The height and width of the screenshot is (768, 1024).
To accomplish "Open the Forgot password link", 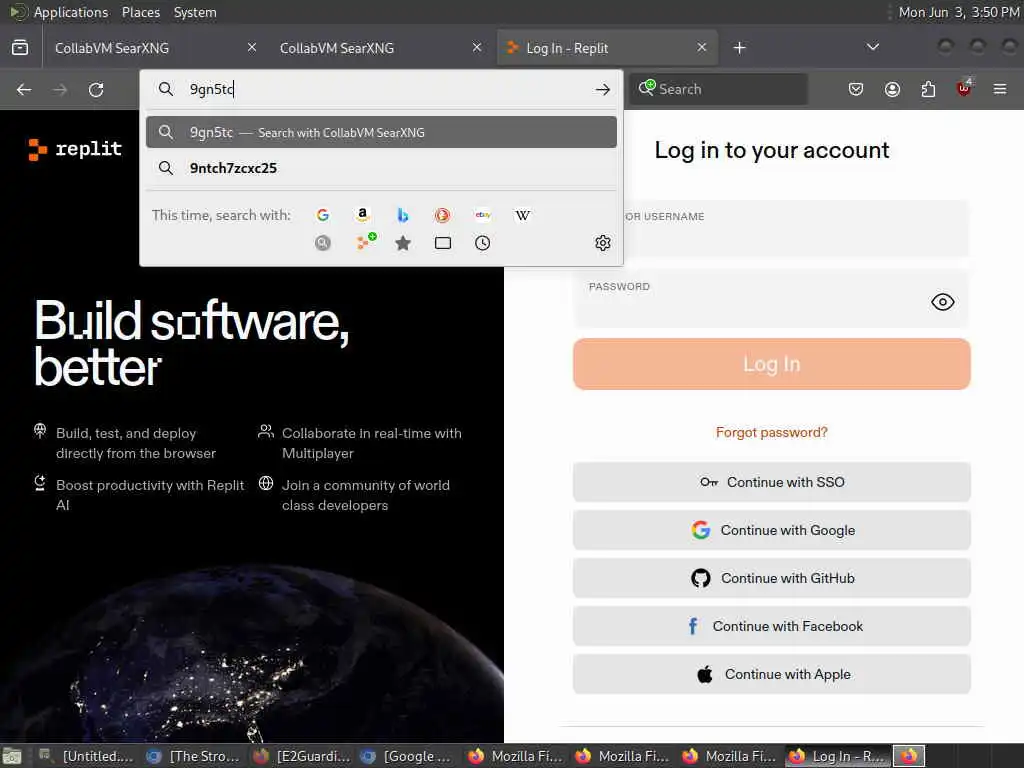I will [771, 432].
